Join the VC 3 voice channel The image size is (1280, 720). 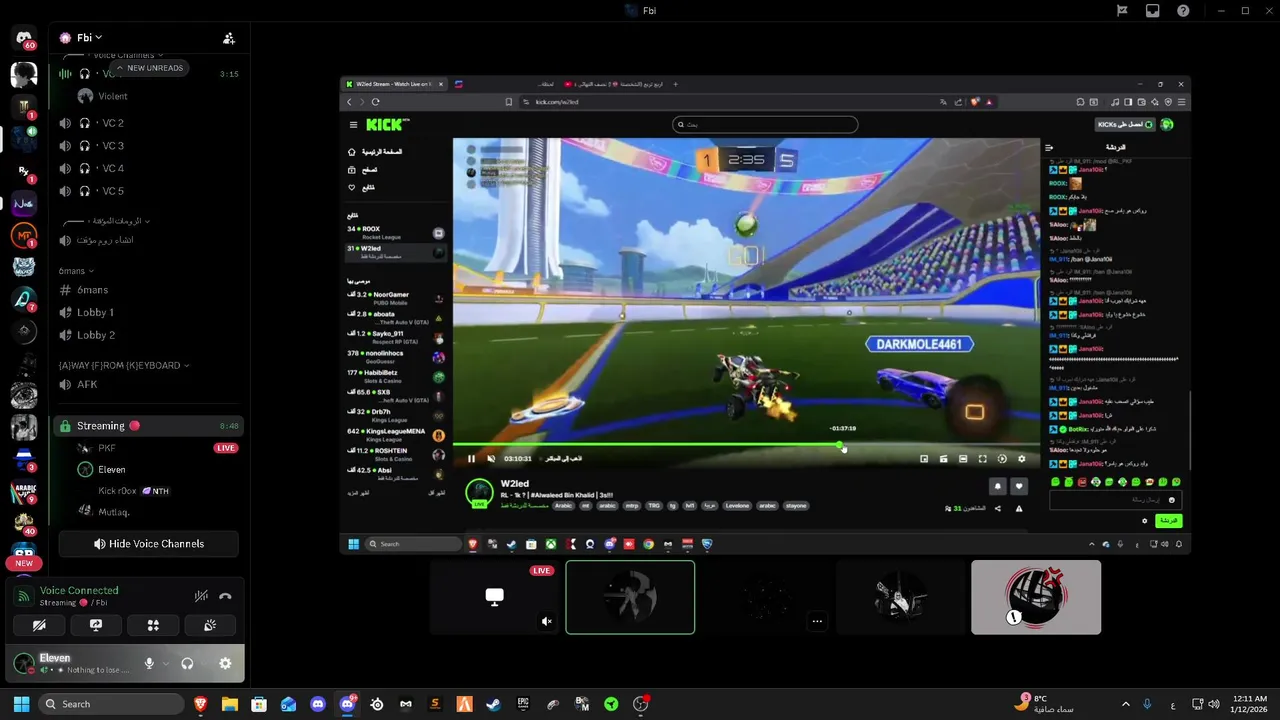point(148,146)
